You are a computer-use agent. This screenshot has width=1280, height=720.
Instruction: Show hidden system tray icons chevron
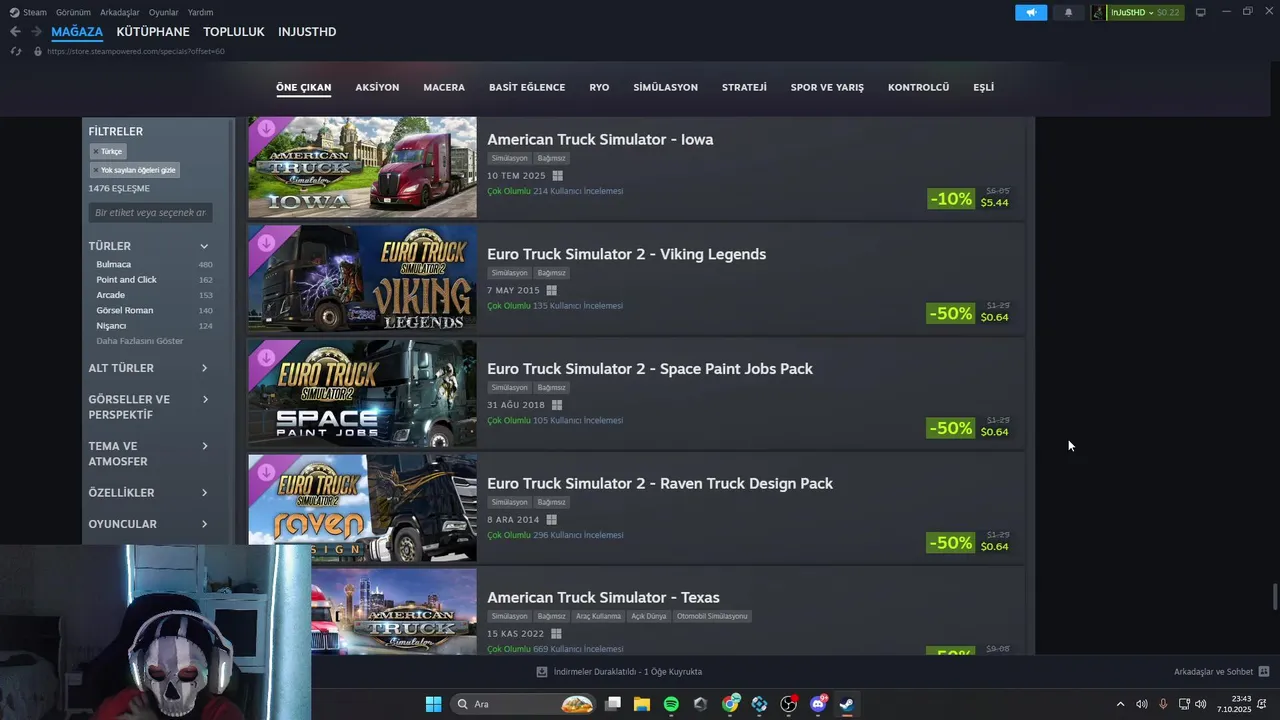[1120, 704]
